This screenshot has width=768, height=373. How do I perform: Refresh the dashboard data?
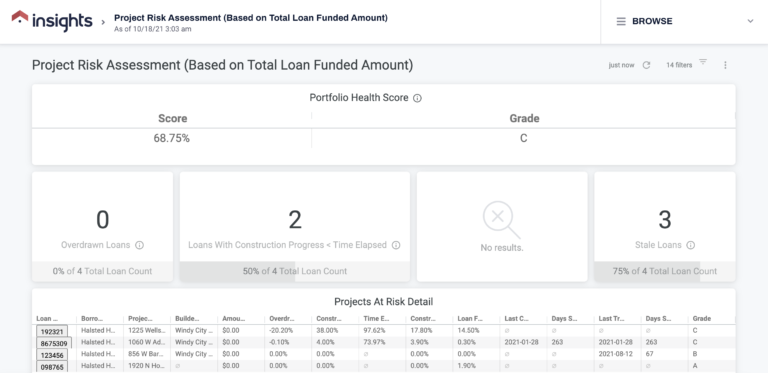click(x=646, y=65)
